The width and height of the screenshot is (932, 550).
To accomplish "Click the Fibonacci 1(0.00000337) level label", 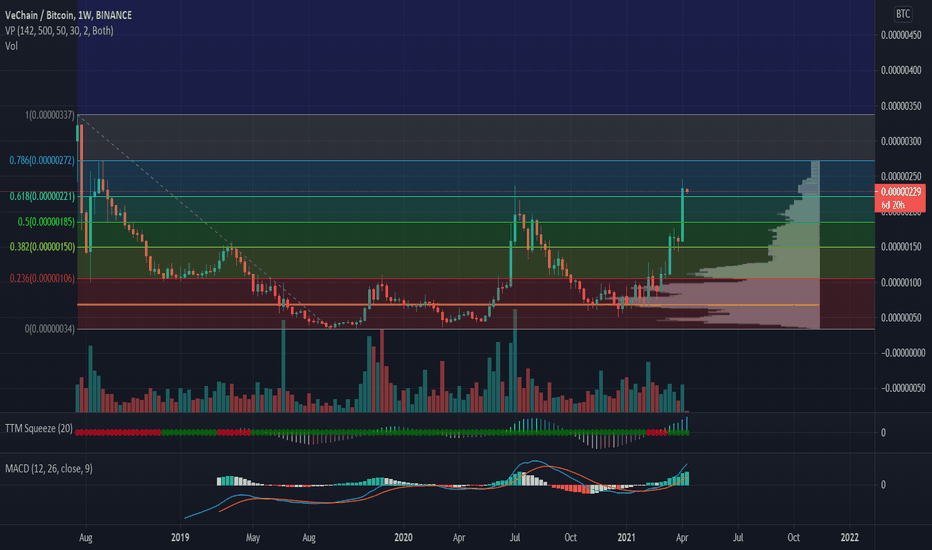I will pyautogui.click(x=50, y=115).
